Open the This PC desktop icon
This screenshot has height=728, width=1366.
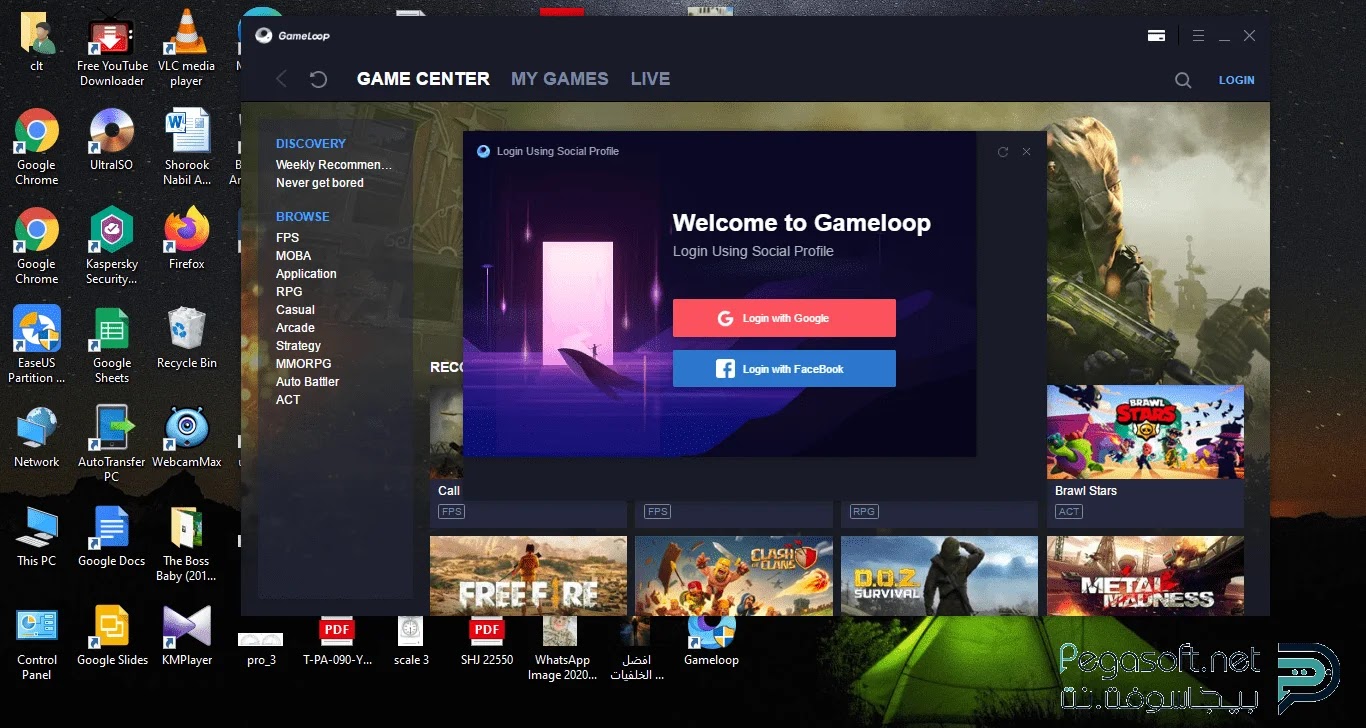tap(37, 536)
